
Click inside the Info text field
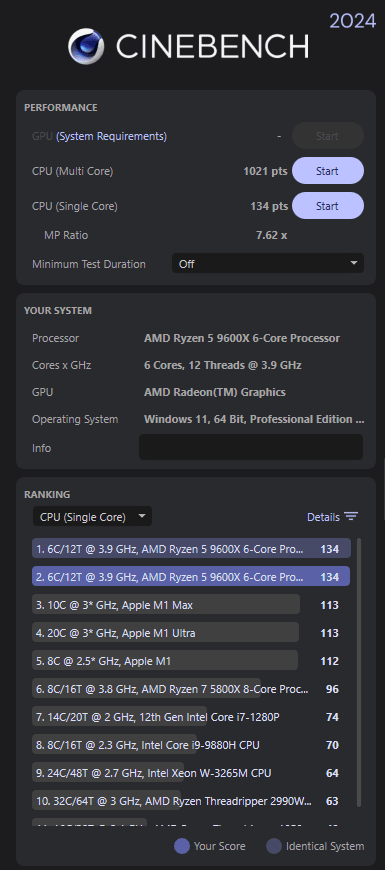coord(251,447)
